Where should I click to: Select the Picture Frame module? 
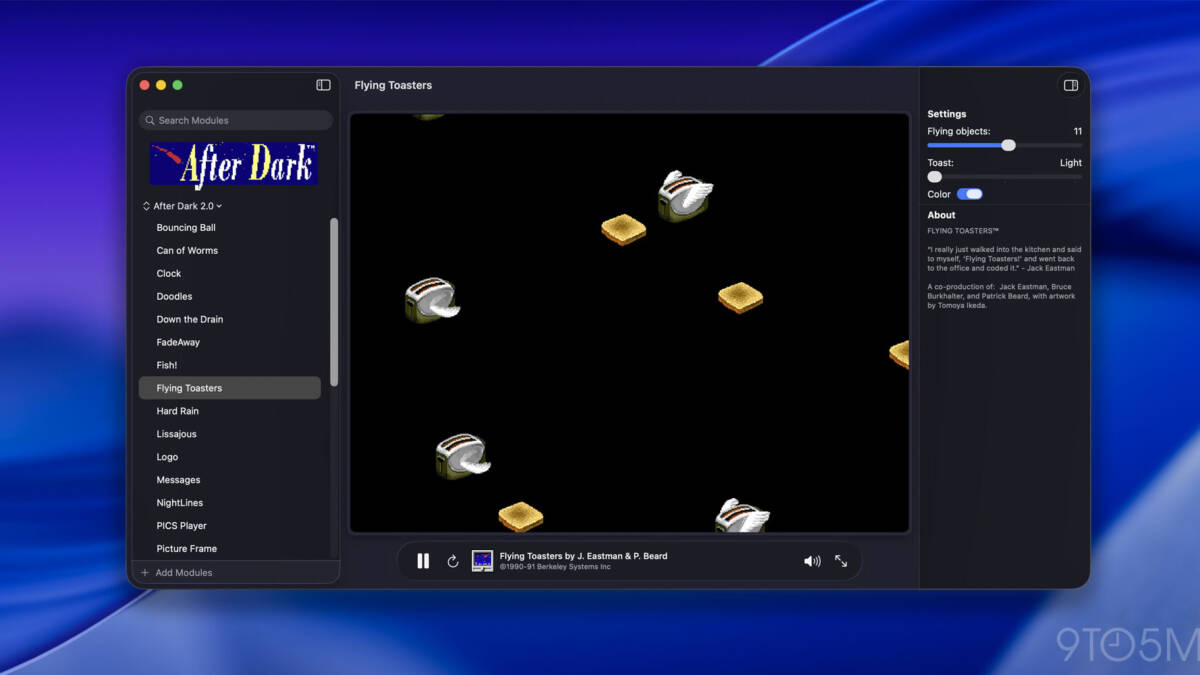[230, 549]
